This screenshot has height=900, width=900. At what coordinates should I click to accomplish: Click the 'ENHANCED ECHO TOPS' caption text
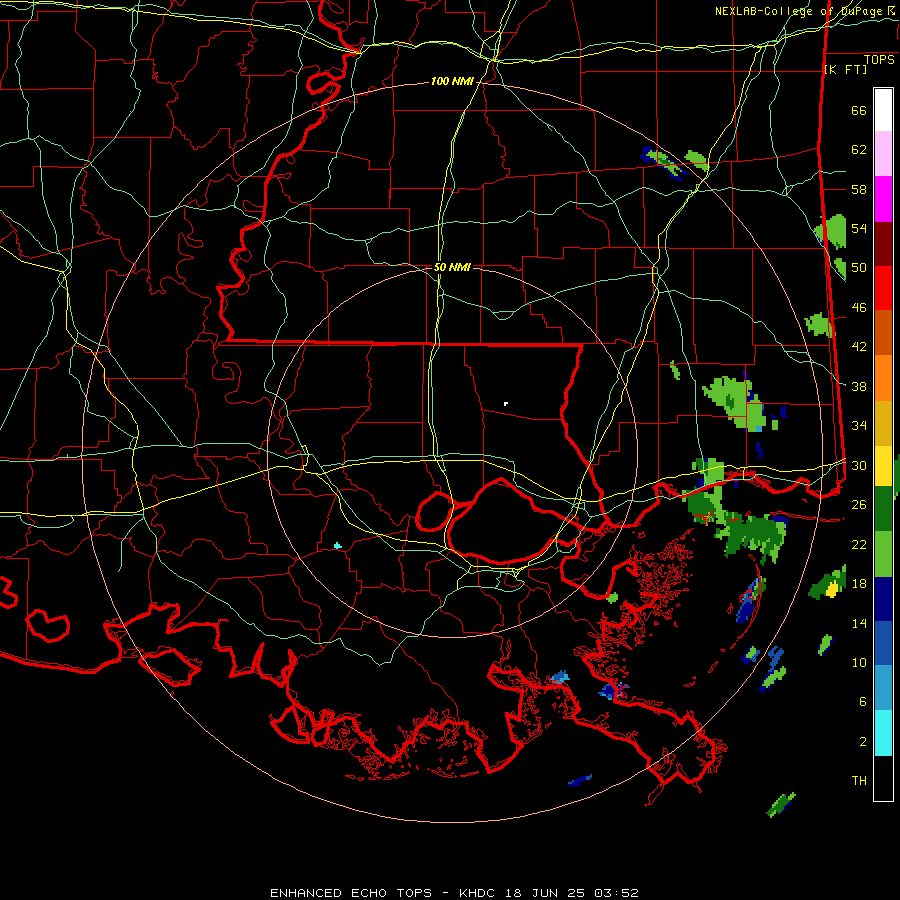coord(351,893)
